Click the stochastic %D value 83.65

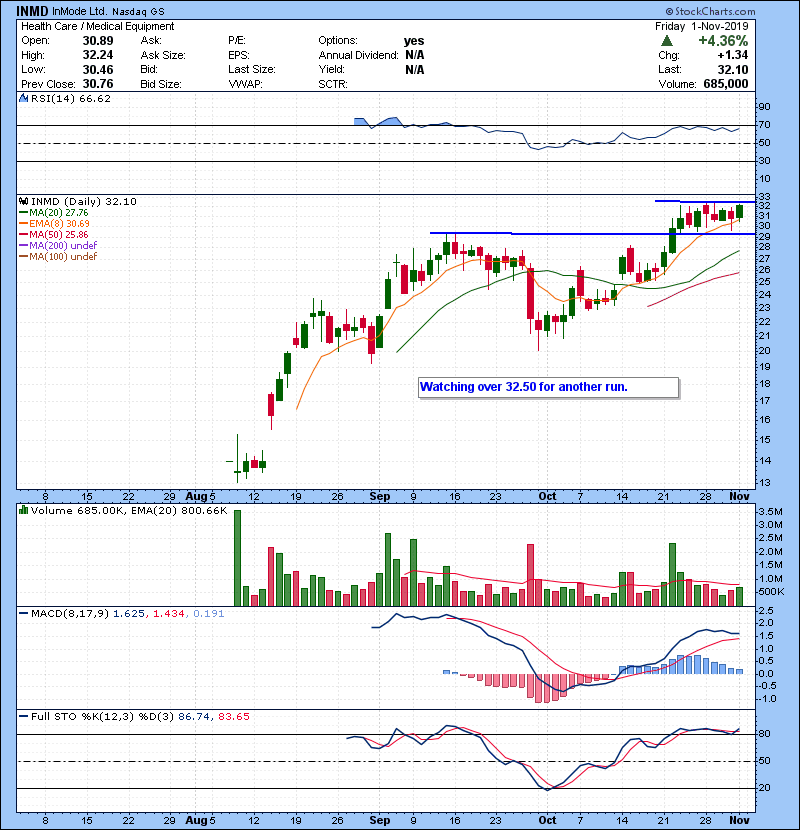233,716
